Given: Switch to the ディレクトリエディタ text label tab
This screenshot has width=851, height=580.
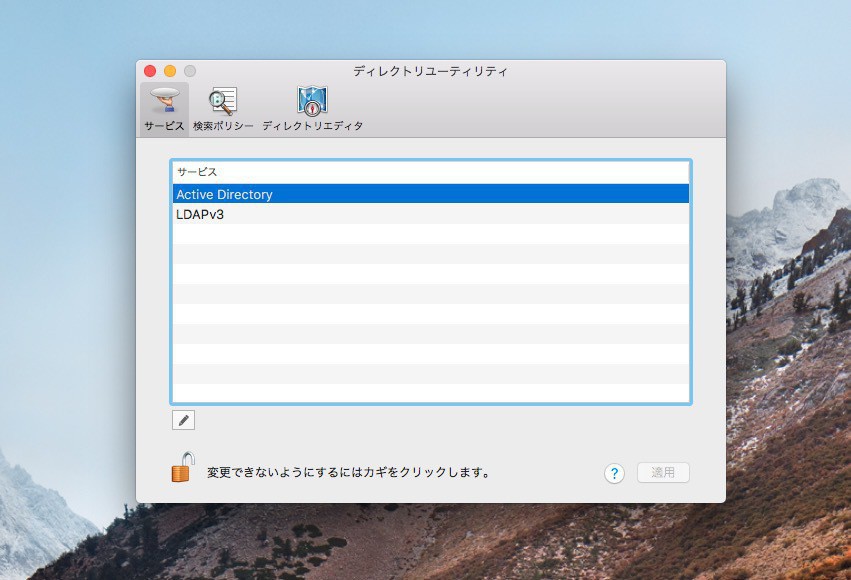Looking at the screenshot, I should [312, 127].
